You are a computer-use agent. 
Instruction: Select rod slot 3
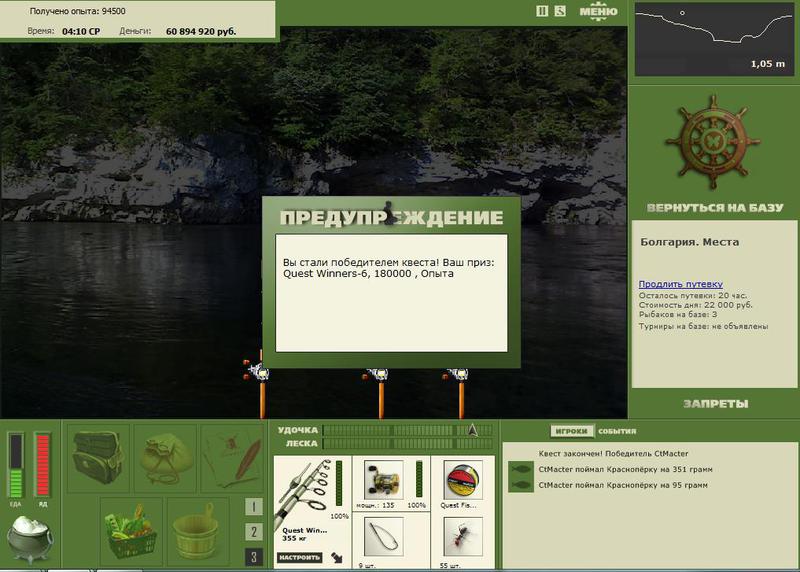[254, 557]
